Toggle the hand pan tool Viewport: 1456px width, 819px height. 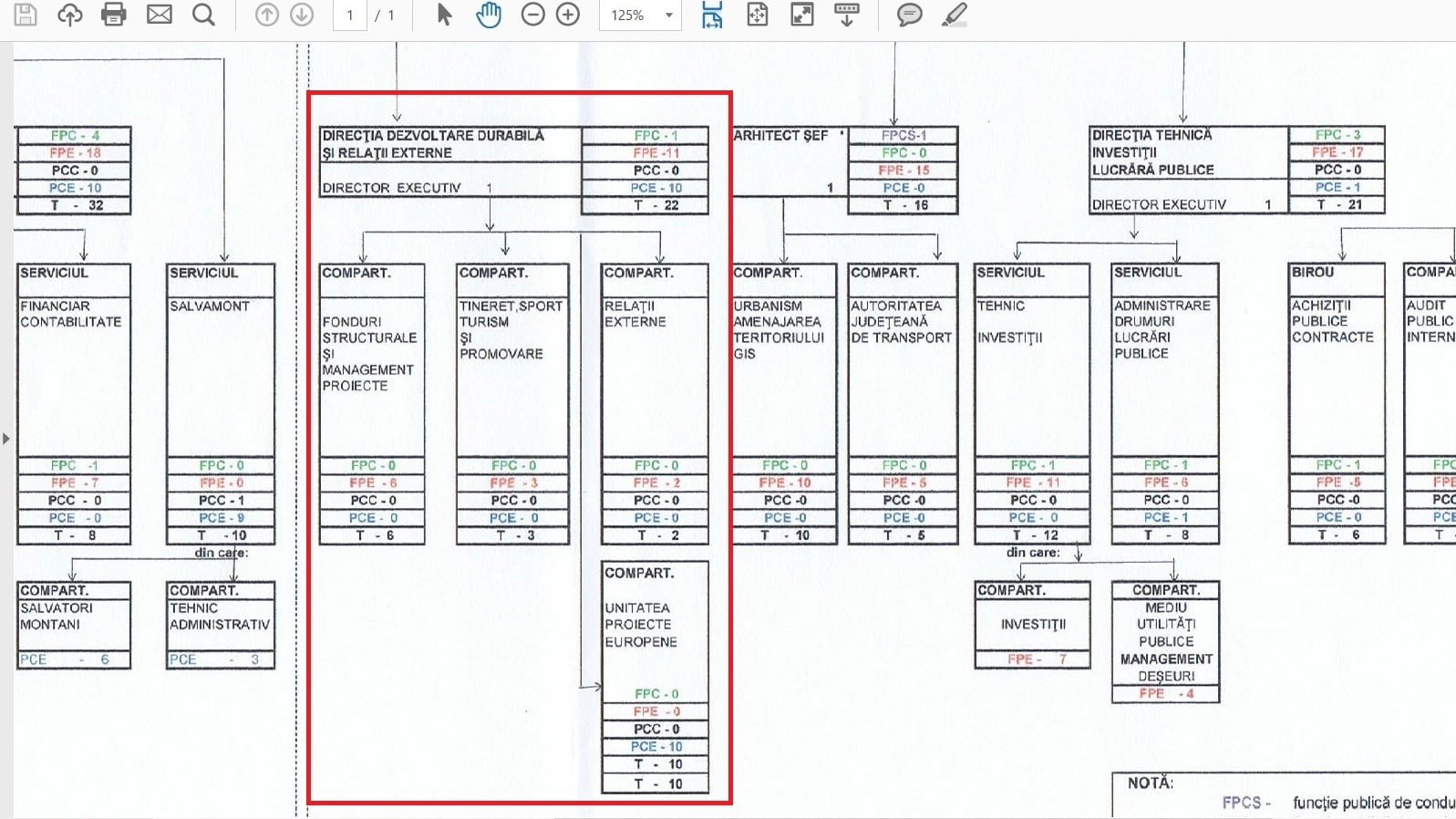[x=489, y=15]
